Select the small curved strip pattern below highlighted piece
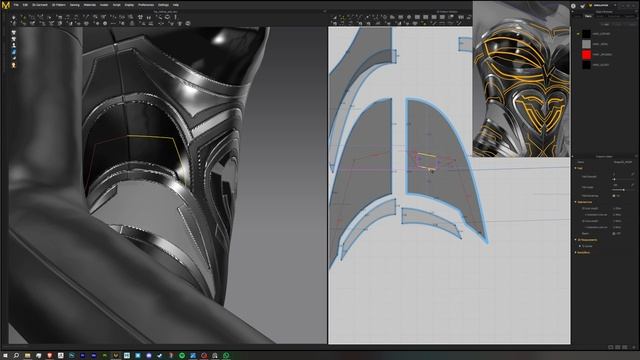Screen dimensions: 640x360 tap(431, 222)
